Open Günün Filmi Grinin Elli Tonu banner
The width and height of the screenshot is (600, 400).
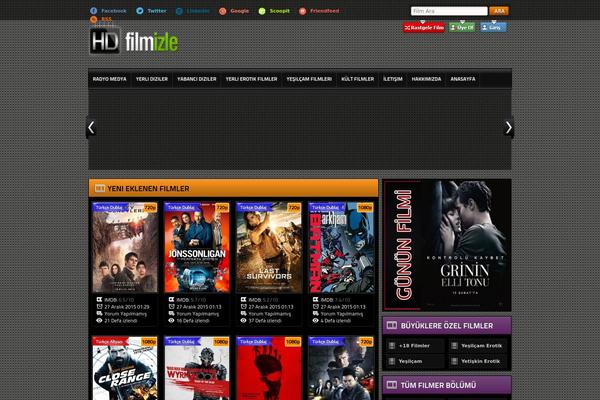[x=447, y=245]
